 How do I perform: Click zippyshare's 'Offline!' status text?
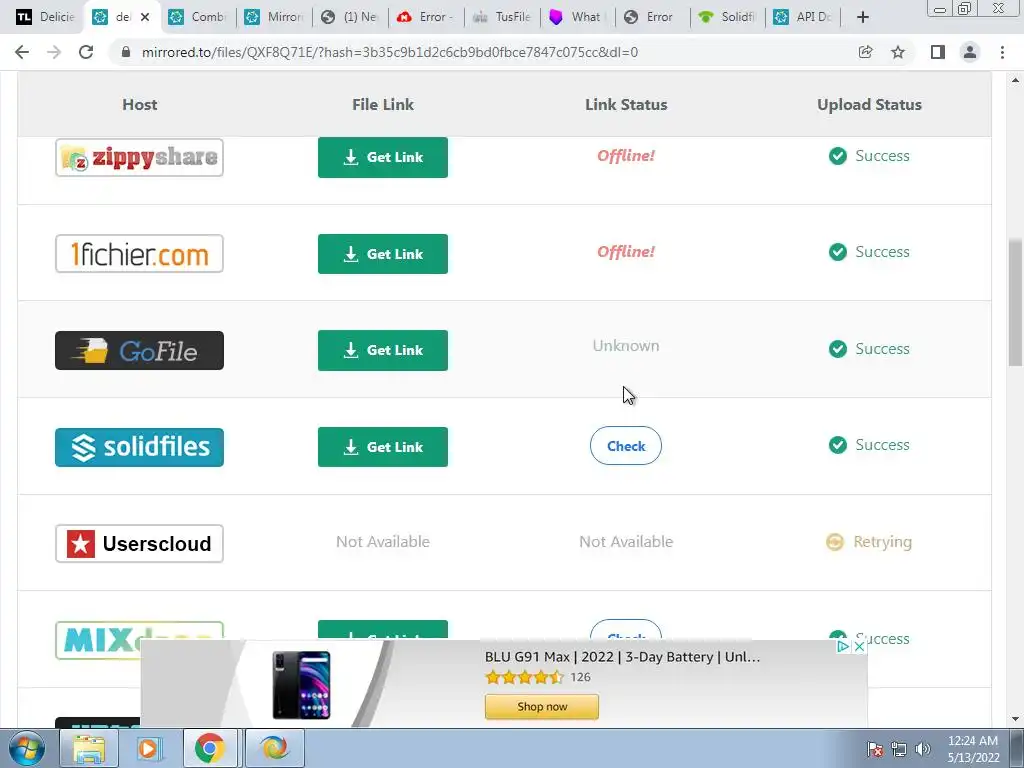pyautogui.click(x=626, y=155)
